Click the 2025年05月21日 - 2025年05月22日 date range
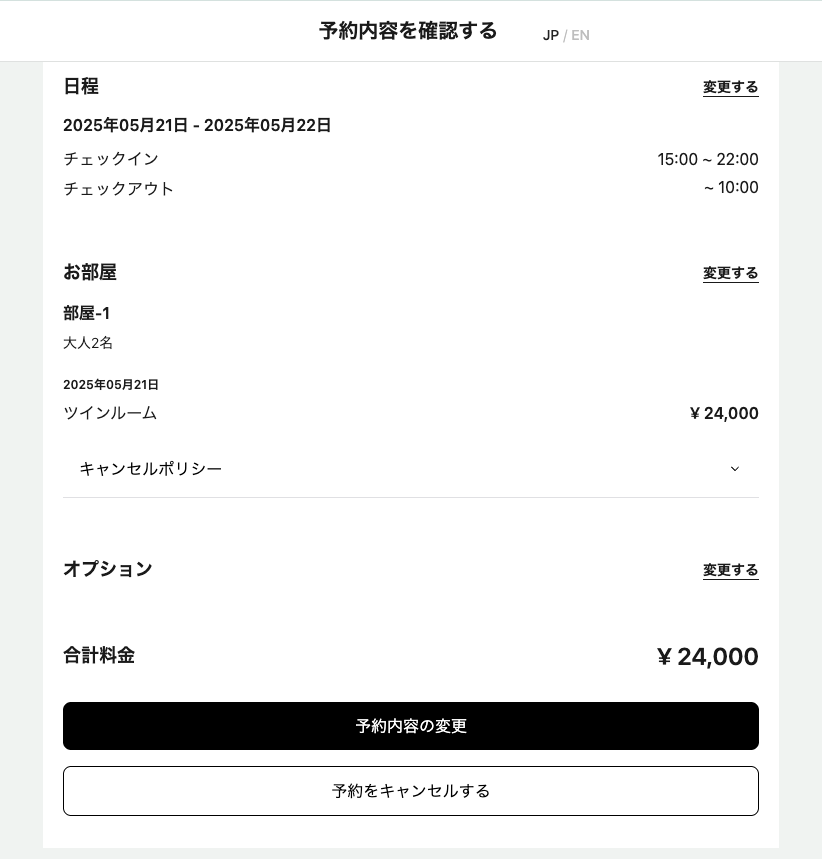Viewport: 822px width, 859px height. [197, 125]
